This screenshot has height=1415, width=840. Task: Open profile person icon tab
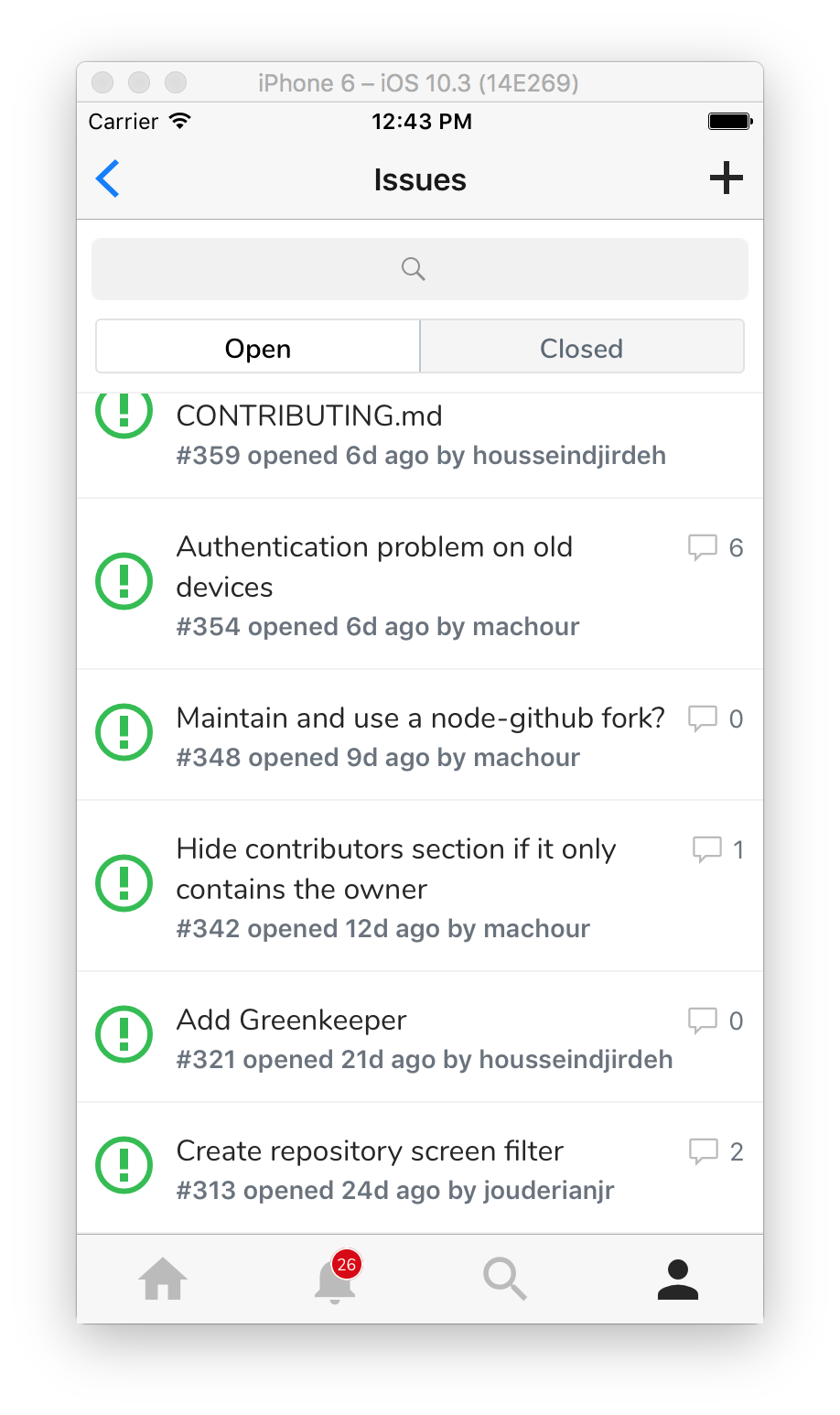coord(678,1280)
